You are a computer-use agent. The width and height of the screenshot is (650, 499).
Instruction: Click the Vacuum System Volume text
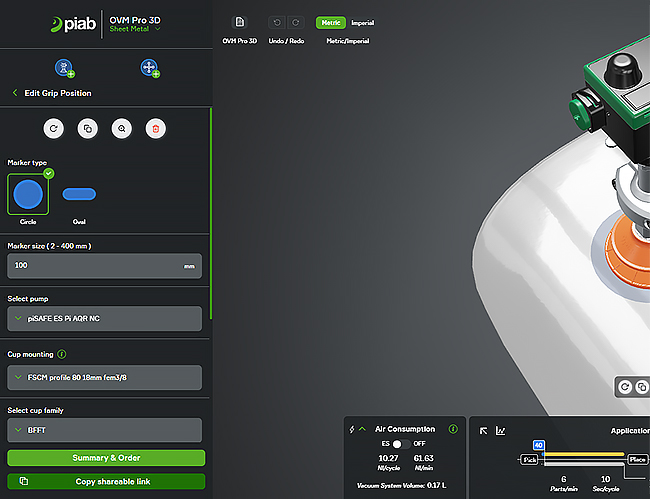pyautogui.click(x=401, y=485)
